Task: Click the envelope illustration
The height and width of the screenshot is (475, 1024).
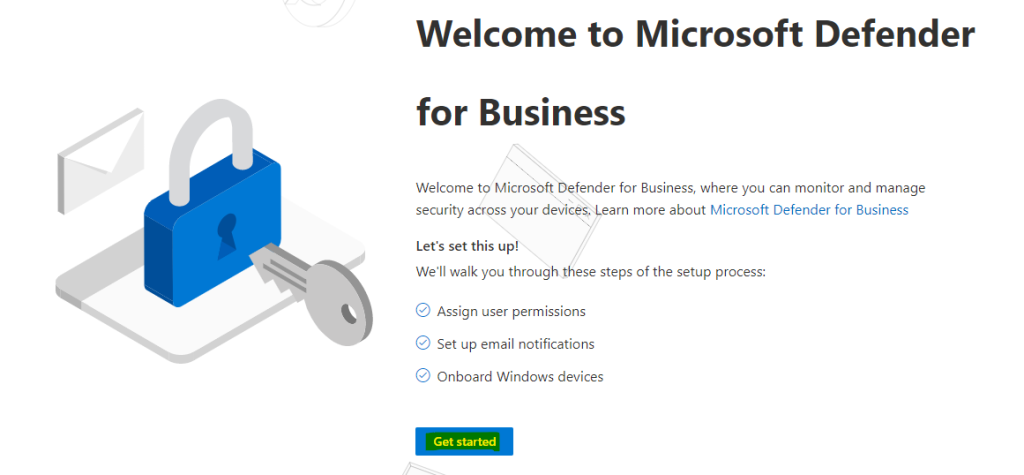Action: click(x=101, y=161)
